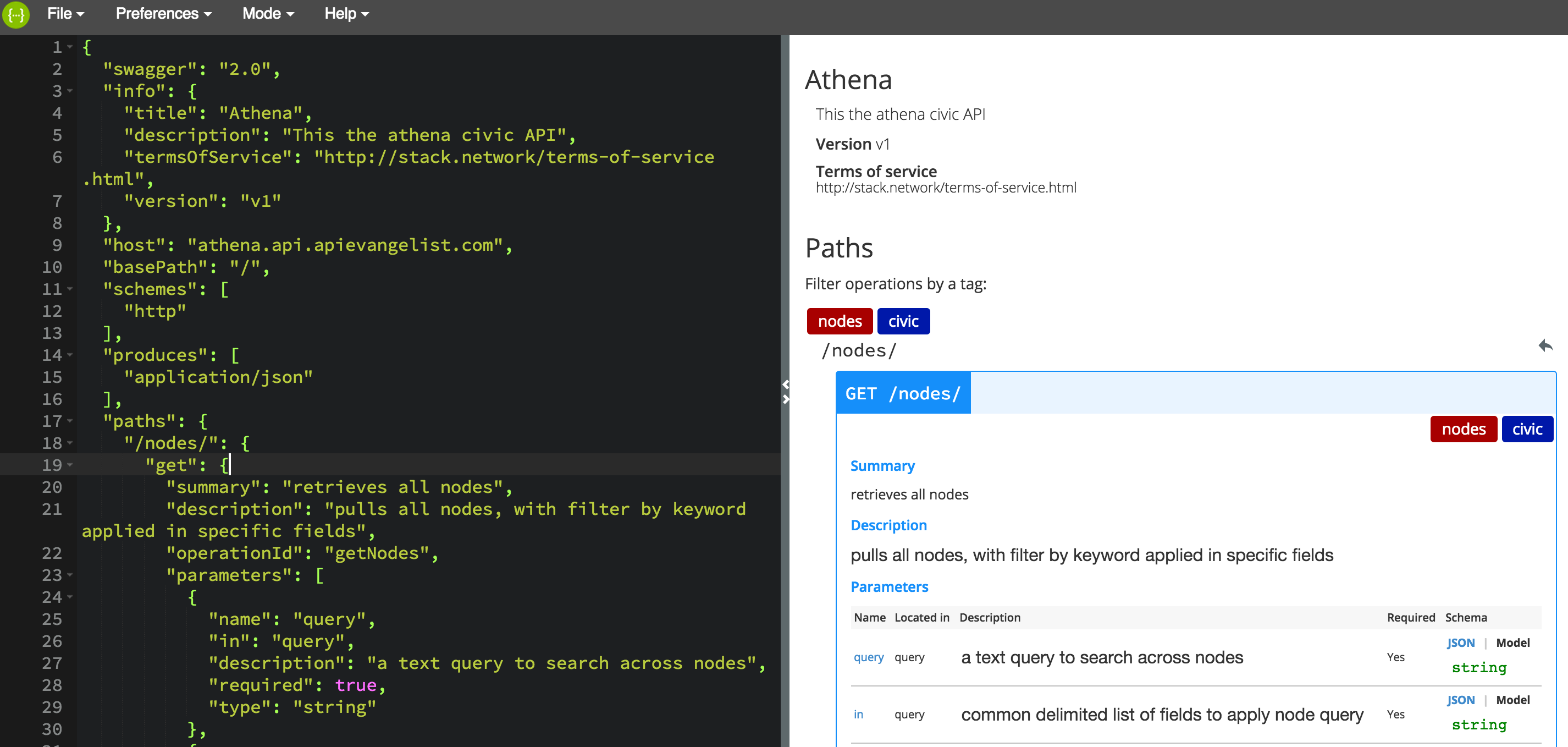Click the Swagger Editor logo icon
Image resolution: width=1568 pixels, height=747 pixels.
16,15
